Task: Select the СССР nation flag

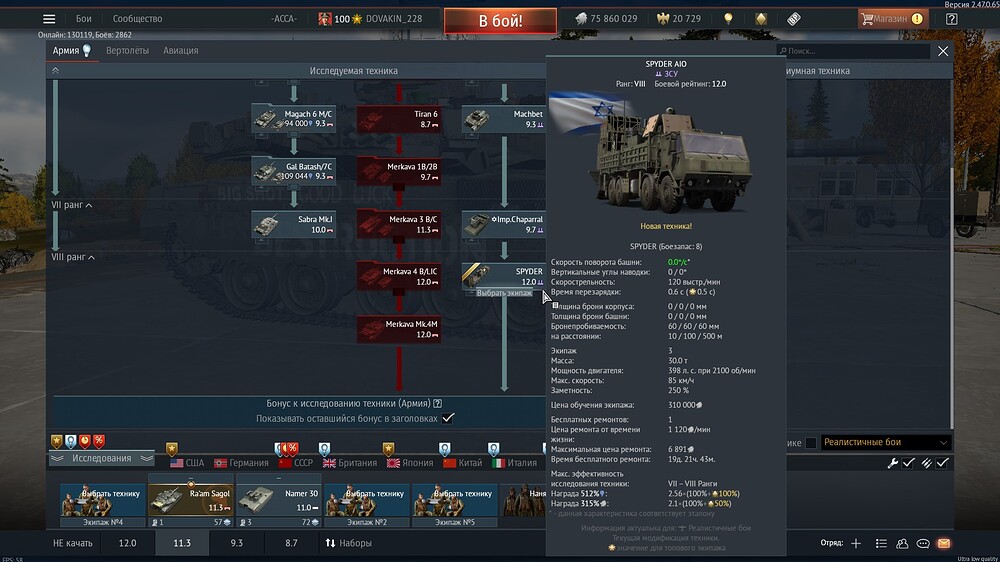Action: [296, 462]
